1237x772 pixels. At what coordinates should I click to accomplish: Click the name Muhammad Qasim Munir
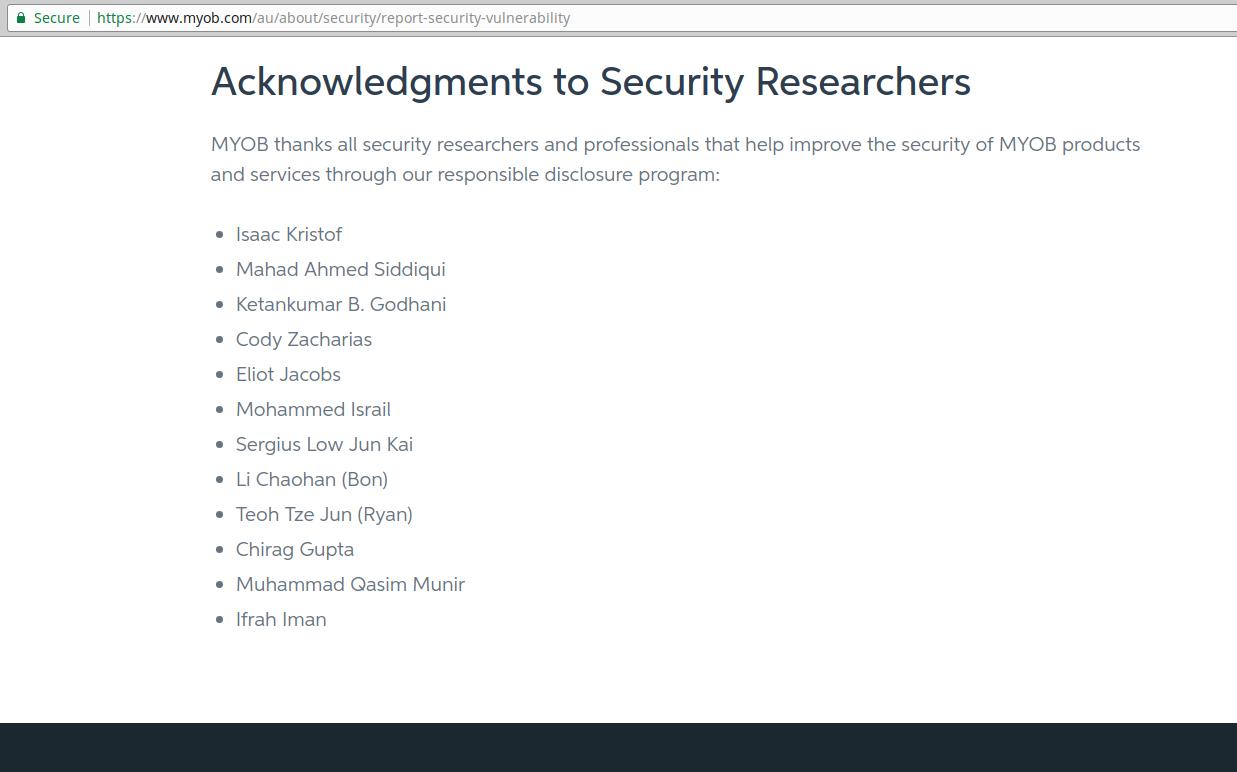coord(350,584)
